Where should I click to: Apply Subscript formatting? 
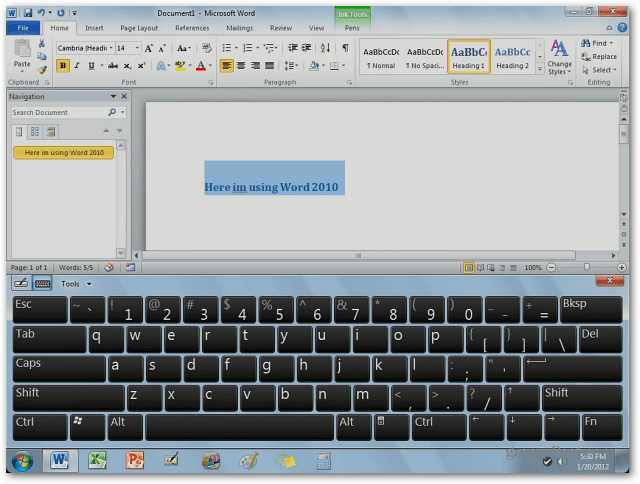(x=128, y=66)
